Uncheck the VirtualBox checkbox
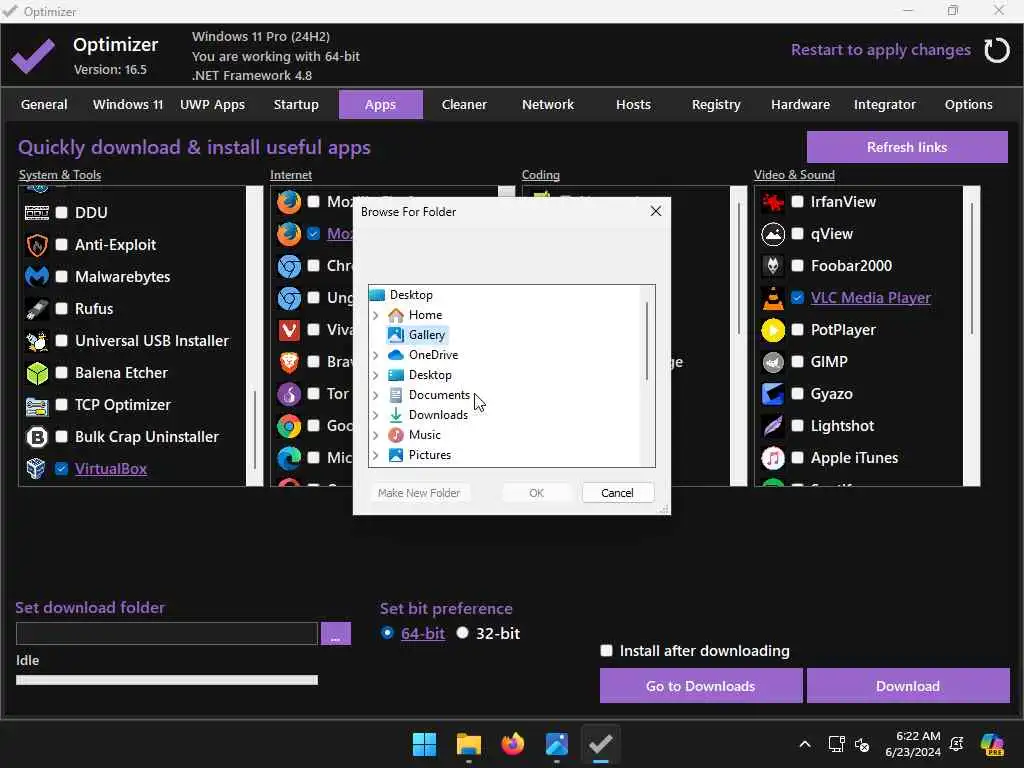Image resolution: width=1024 pixels, height=768 pixels. click(61, 469)
